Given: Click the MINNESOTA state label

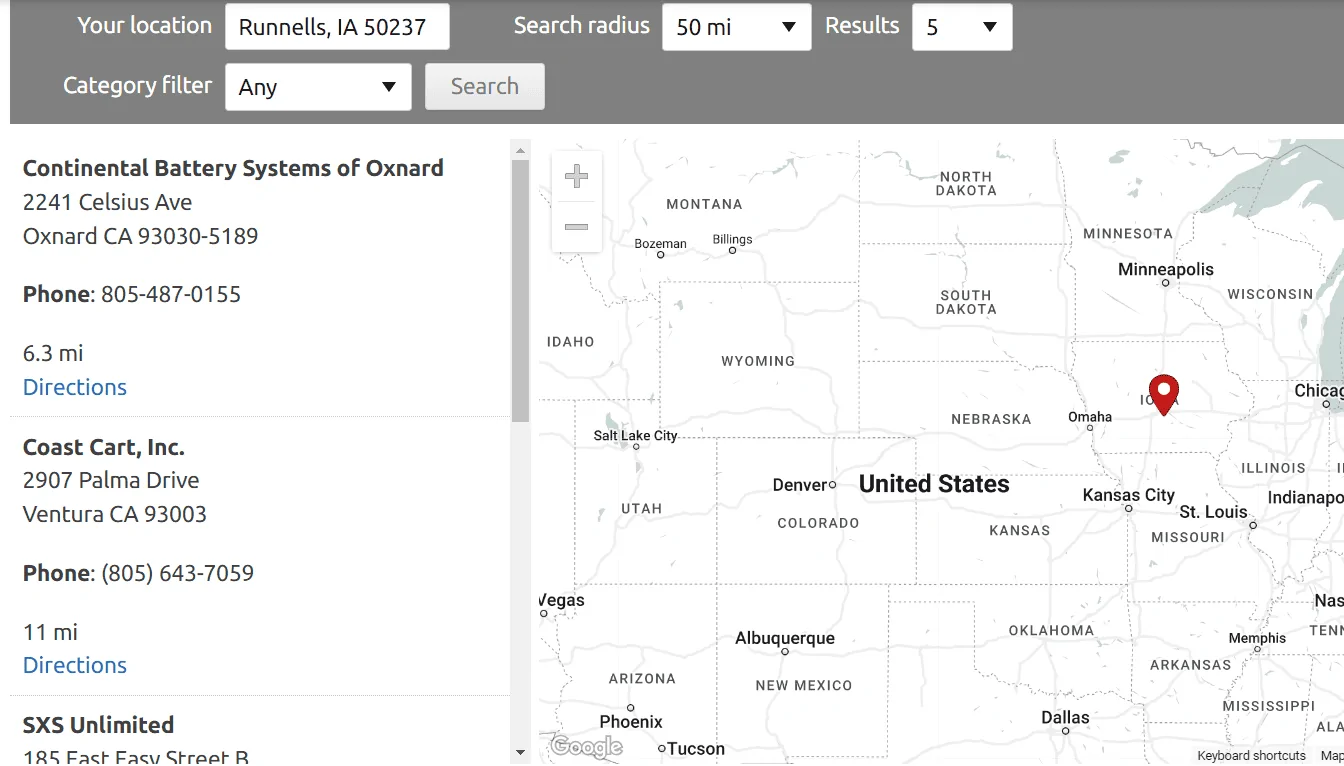Looking at the screenshot, I should point(1128,233).
